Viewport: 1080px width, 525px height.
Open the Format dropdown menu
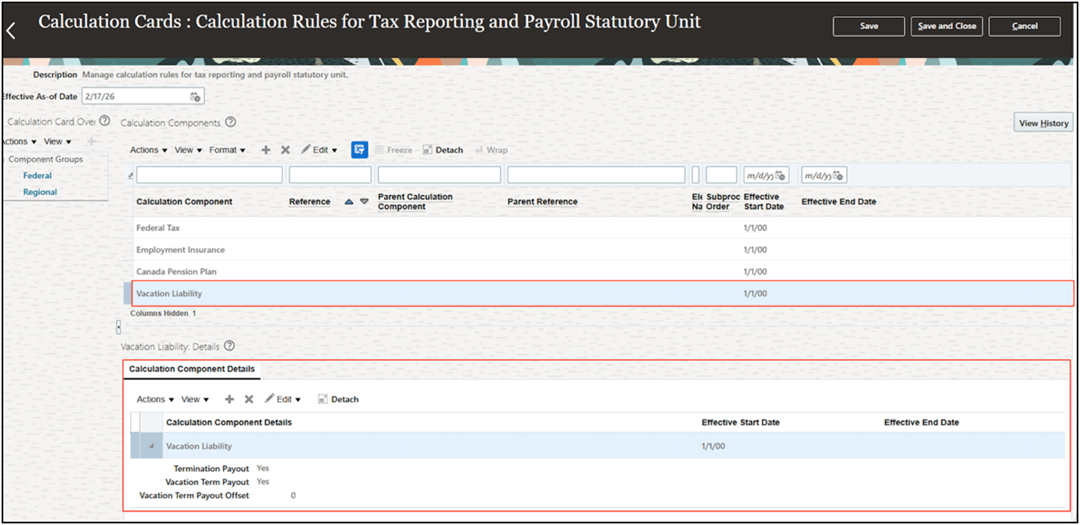[227, 150]
